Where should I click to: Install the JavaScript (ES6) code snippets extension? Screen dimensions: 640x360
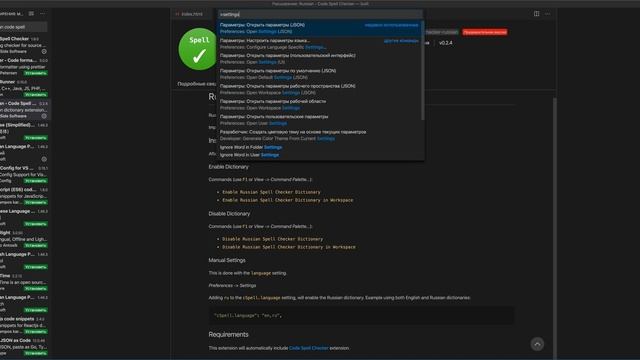(x=36, y=202)
